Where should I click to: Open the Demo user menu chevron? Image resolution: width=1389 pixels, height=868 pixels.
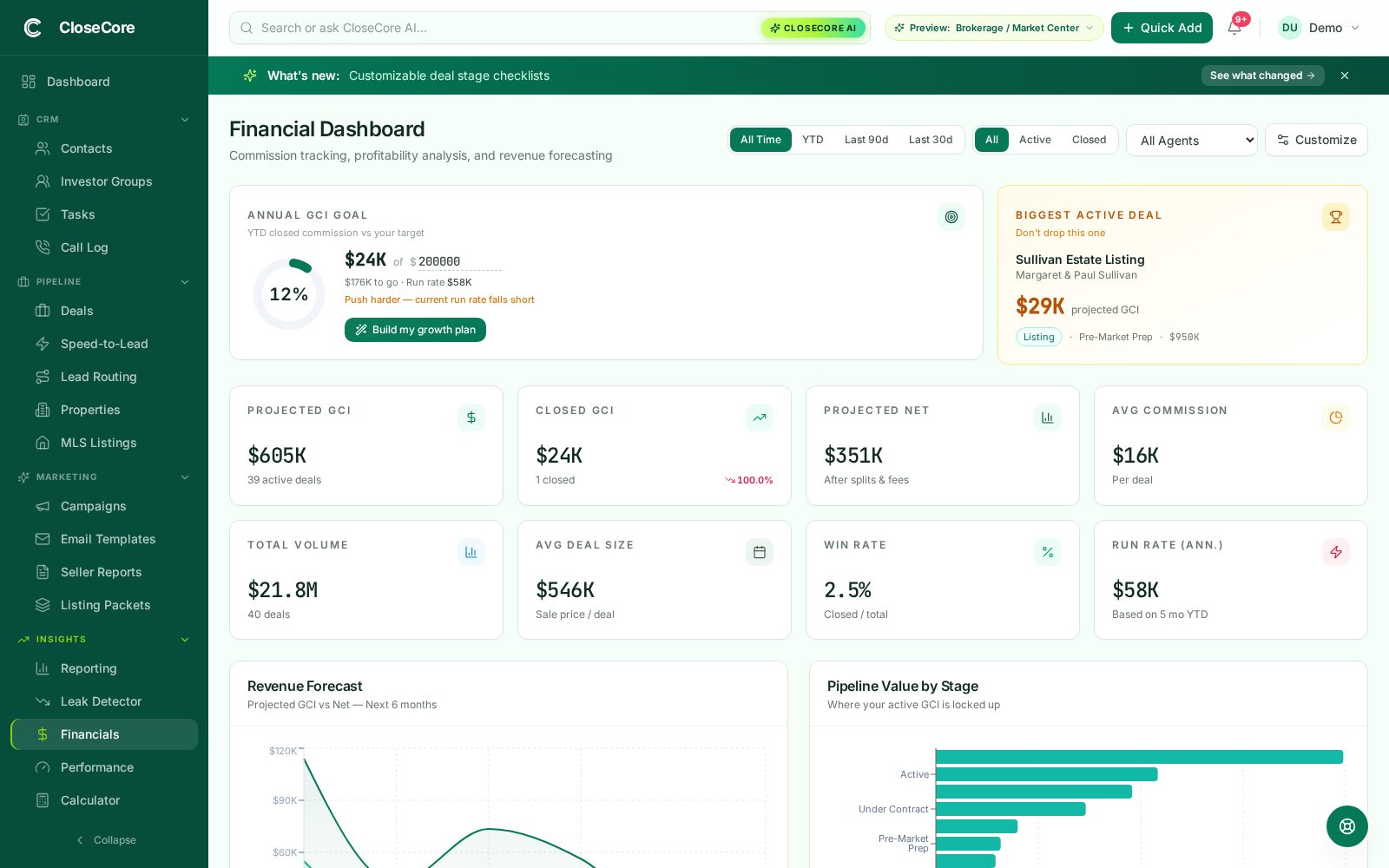(1354, 28)
